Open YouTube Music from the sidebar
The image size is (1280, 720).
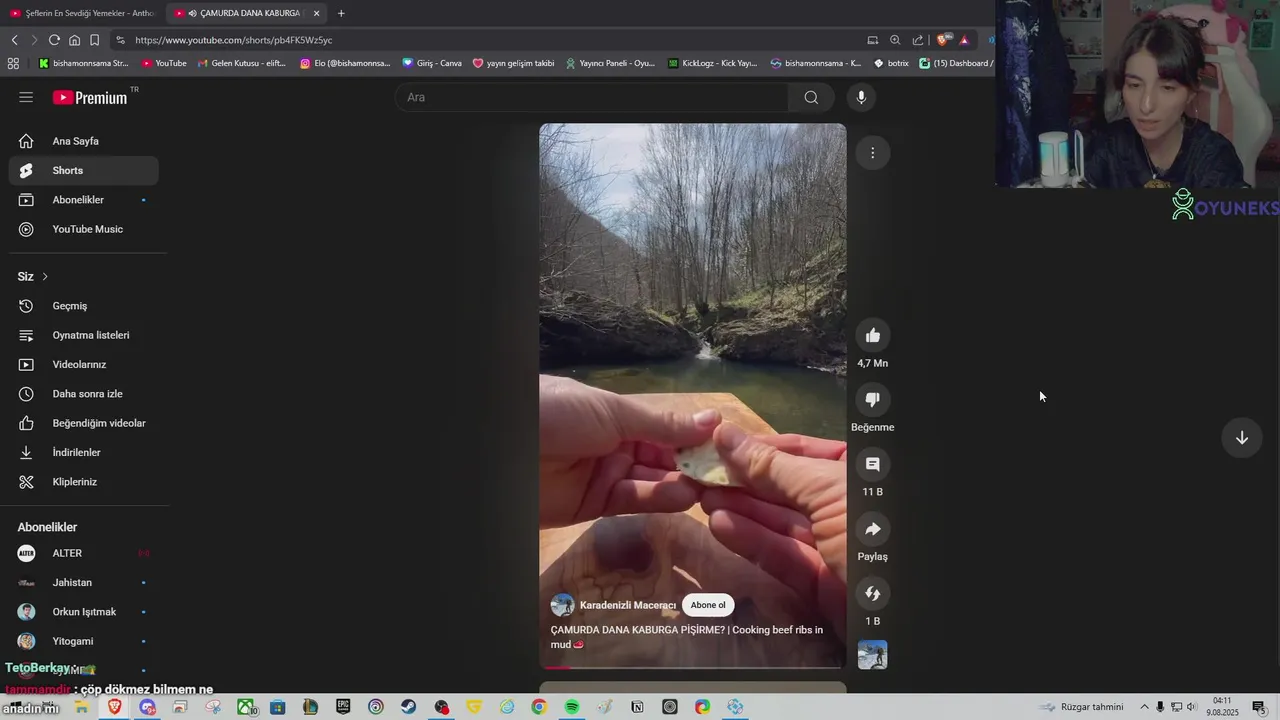click(x=83, y=229)
